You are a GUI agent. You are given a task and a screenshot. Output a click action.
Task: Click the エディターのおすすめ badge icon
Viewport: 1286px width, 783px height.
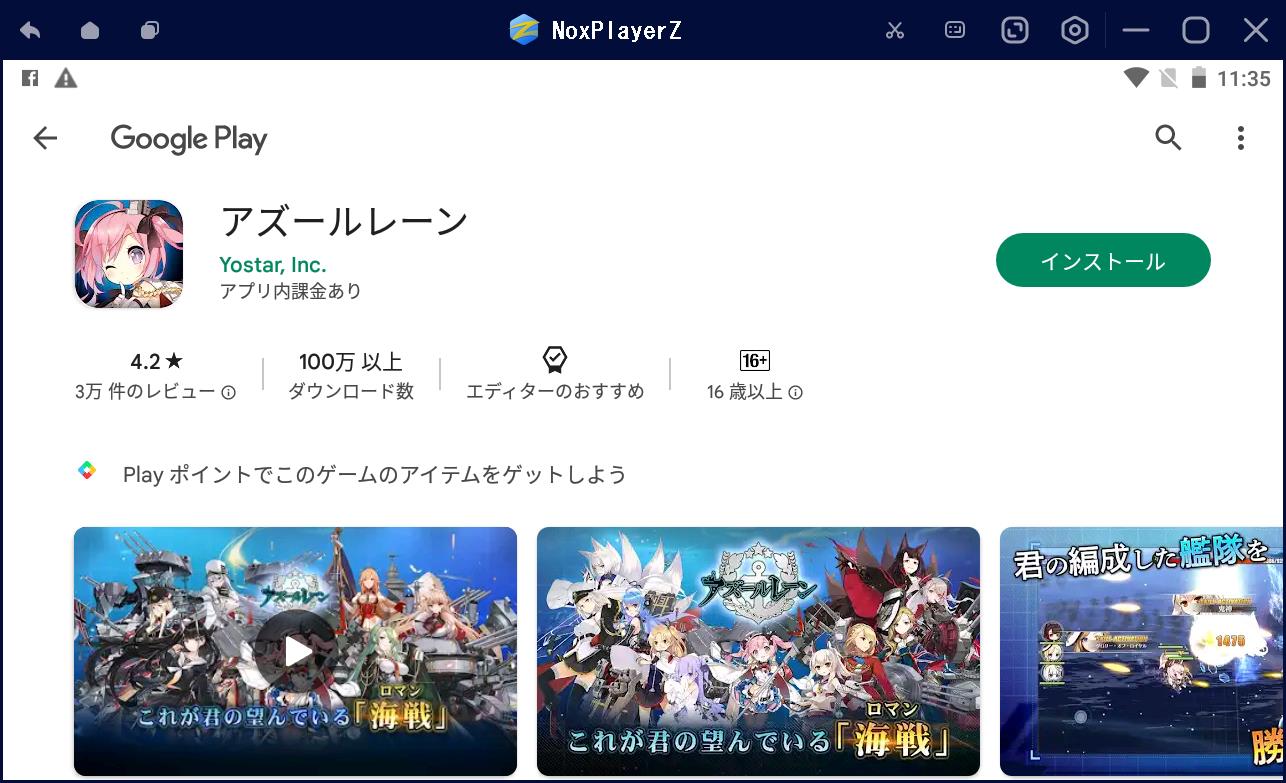point(554,360)
